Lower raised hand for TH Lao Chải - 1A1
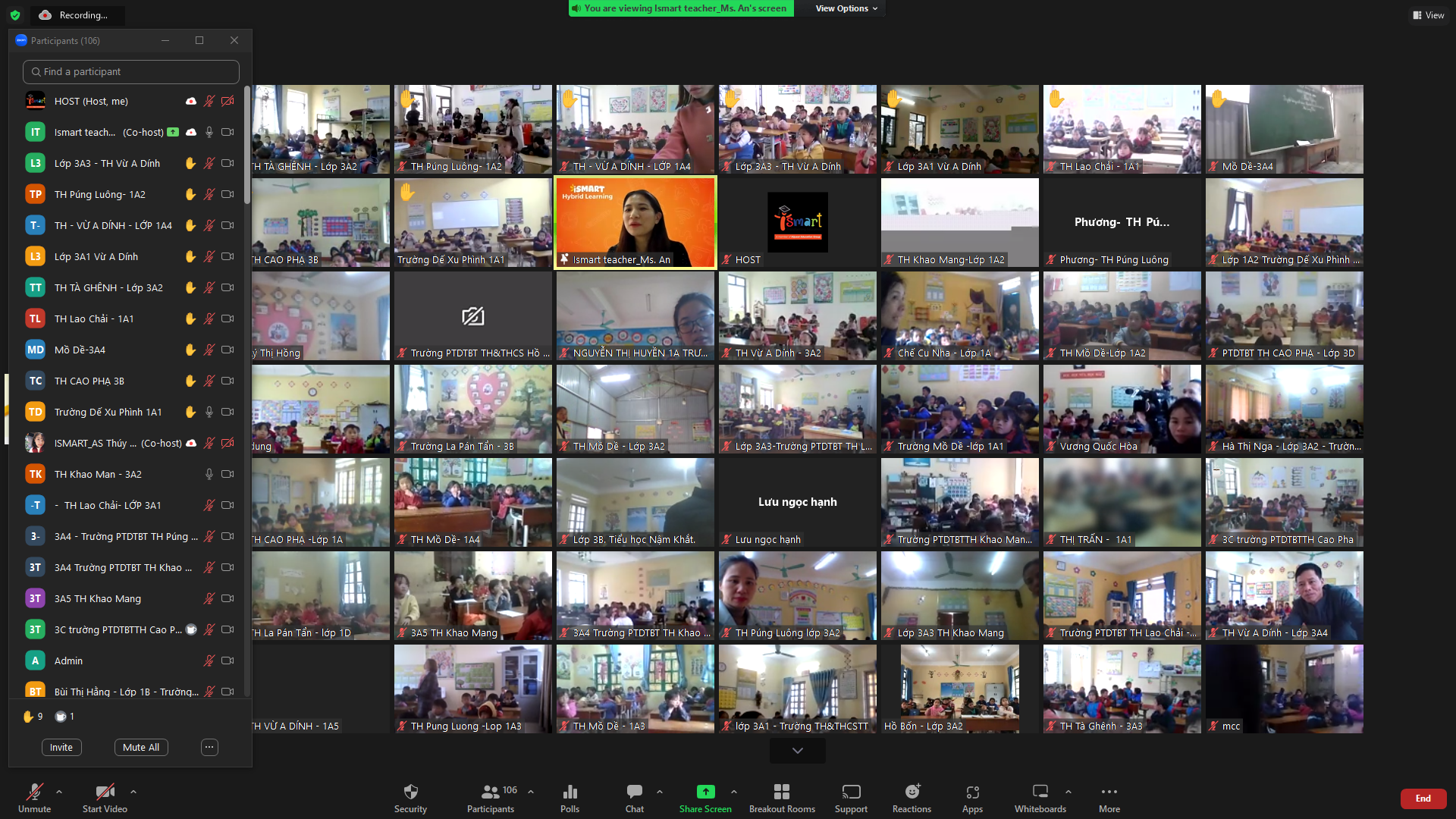The image size is (1456, 819). [190, 318]
